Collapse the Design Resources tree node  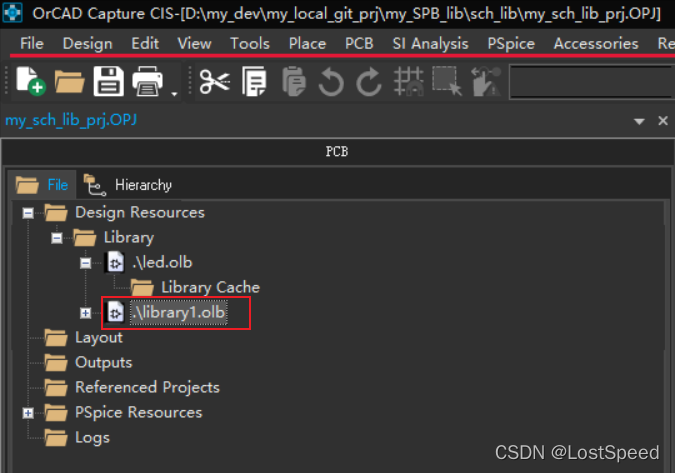[x=28, y=212]
